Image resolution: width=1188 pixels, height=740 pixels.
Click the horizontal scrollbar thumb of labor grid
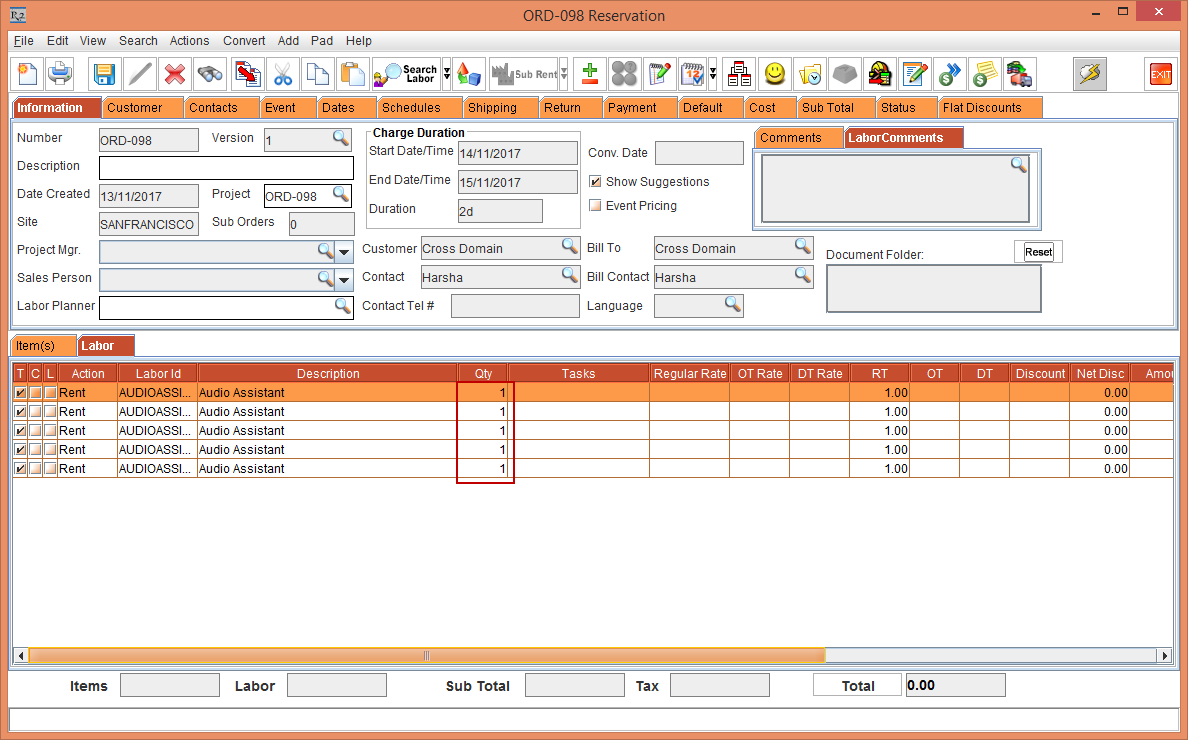point(427,656)
